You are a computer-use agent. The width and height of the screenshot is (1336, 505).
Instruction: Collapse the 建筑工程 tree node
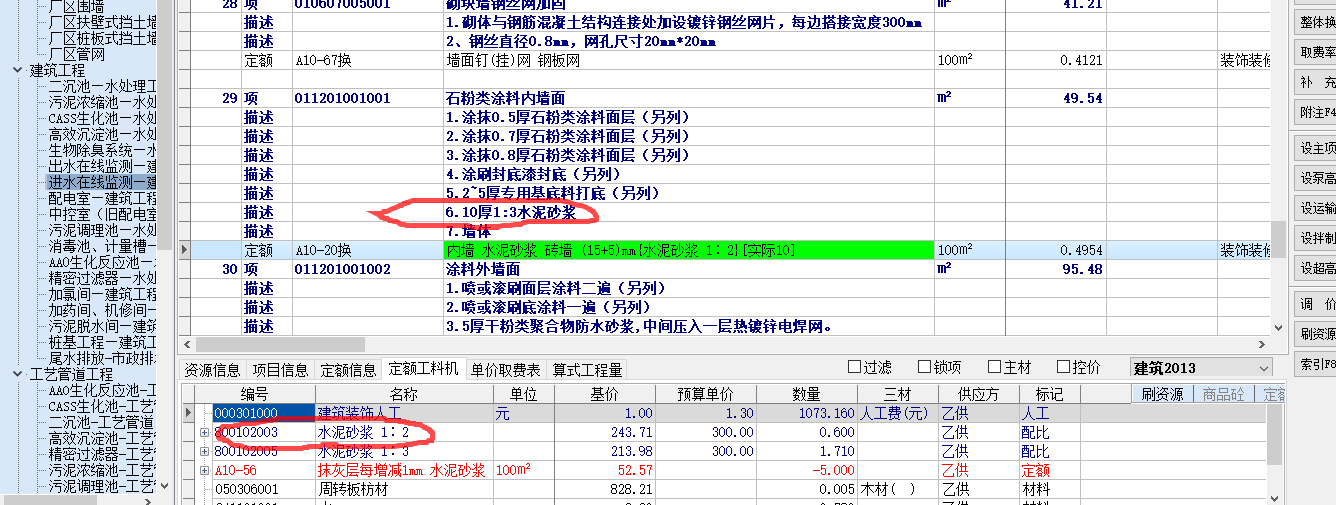18,70
